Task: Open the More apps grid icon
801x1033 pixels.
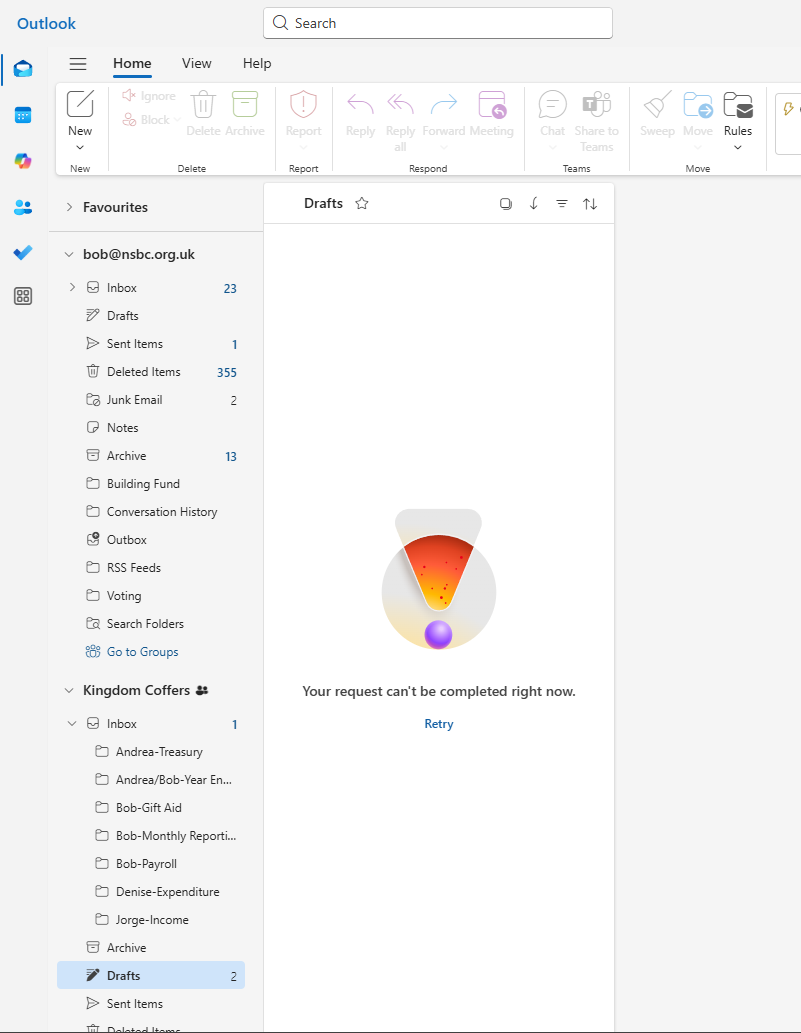Action: pos(23,296)
